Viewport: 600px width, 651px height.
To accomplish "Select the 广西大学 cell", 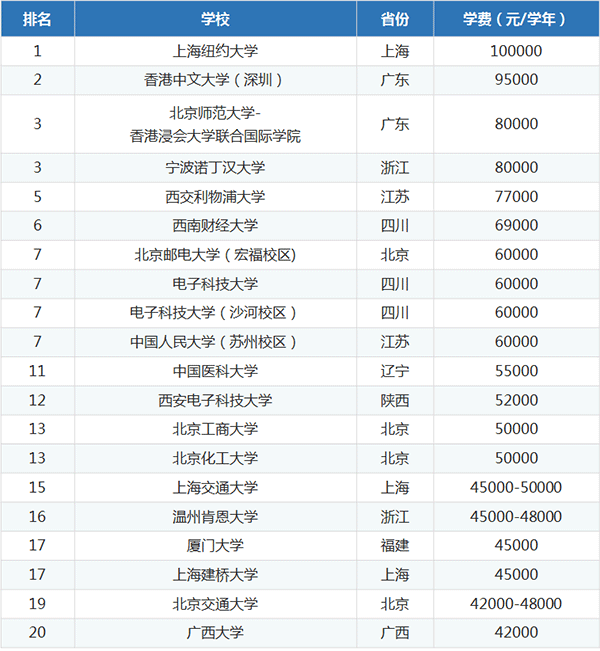I will tap(215, 632).
